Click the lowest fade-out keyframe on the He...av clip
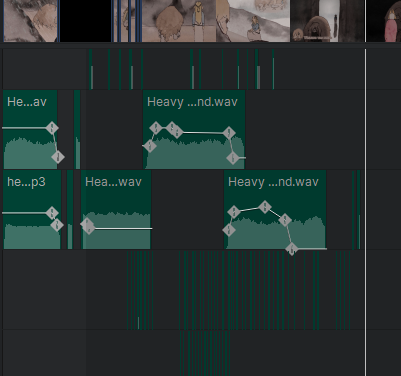The width and height of the screenshot is (401, 376). point(58,157)
